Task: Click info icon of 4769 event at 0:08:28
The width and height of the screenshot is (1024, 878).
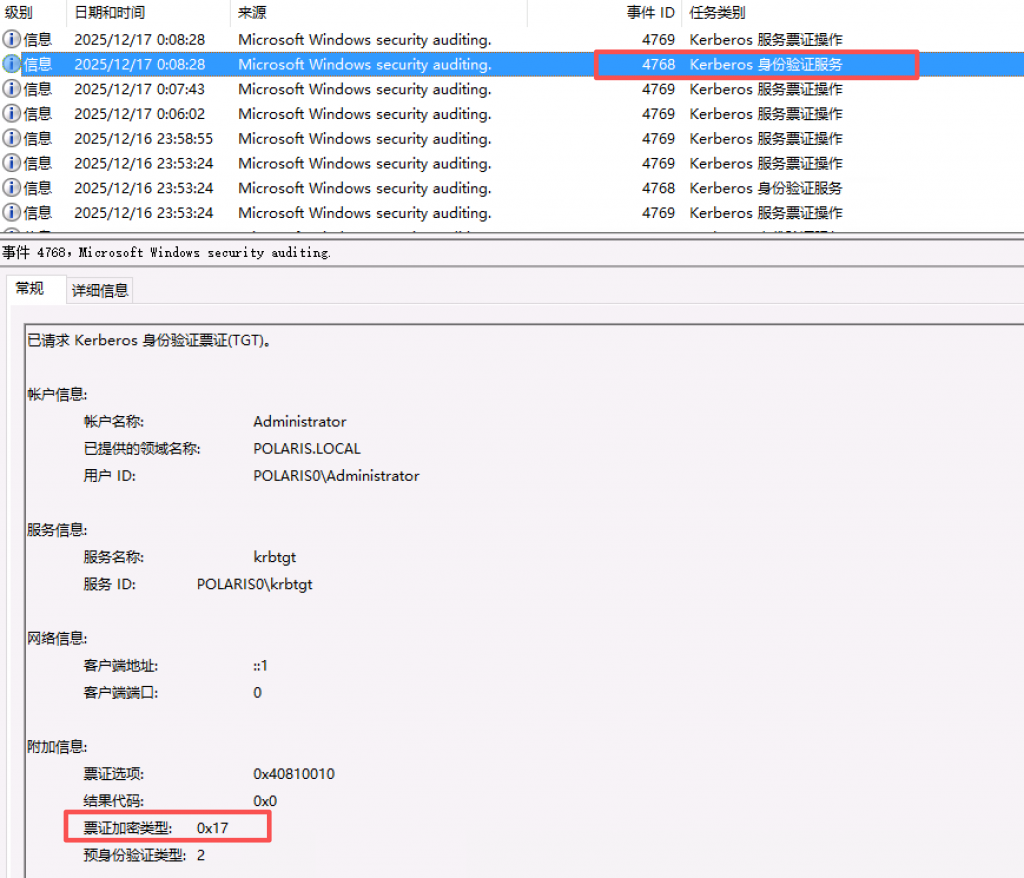Action: point(11,40)
